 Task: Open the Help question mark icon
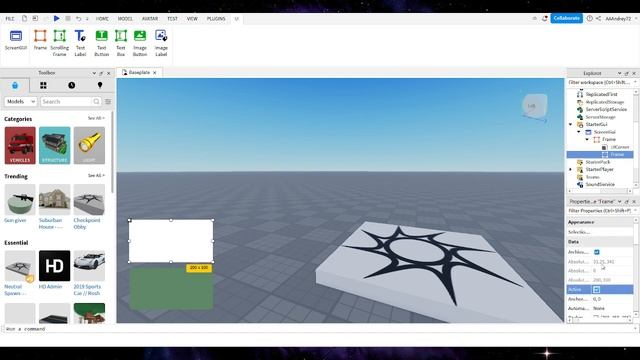589,18
